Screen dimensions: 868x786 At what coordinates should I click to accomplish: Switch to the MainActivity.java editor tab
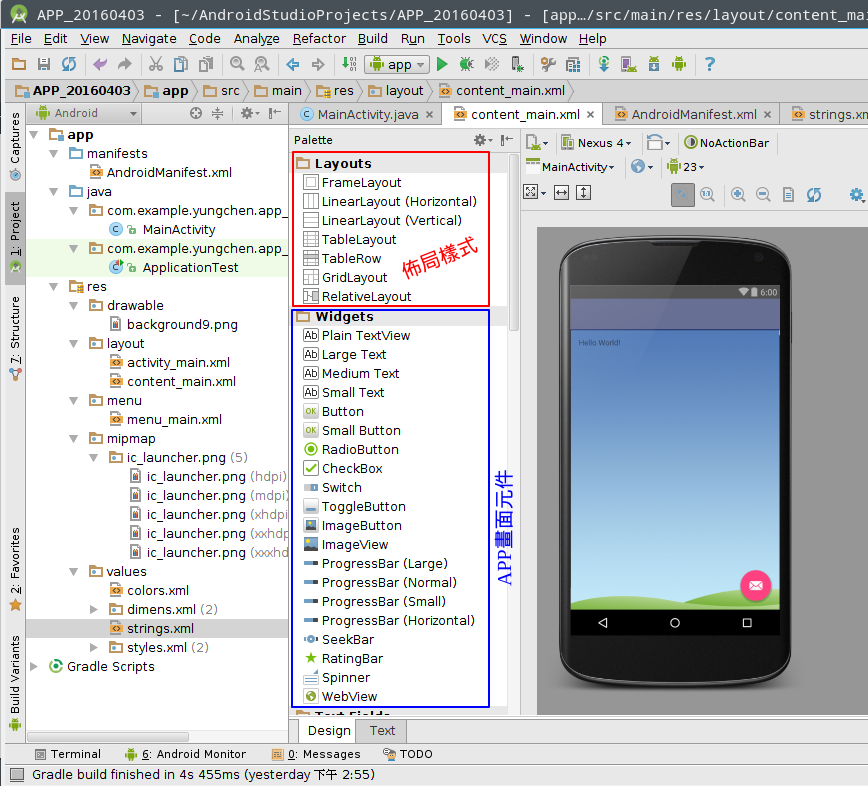pyautogui.click(x=366, y=115)
